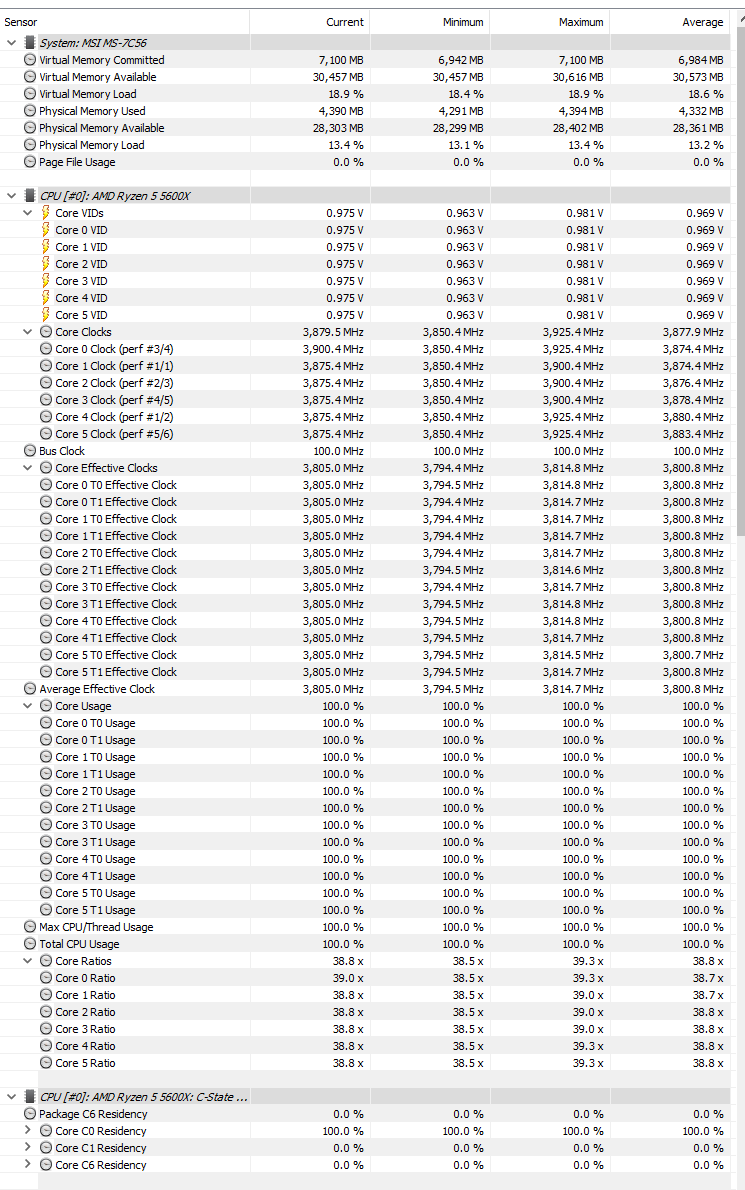This screenshot has width=745, height=1190.
Task: Collapse the Core VIDs group
Action: click(x=27, y=213)
